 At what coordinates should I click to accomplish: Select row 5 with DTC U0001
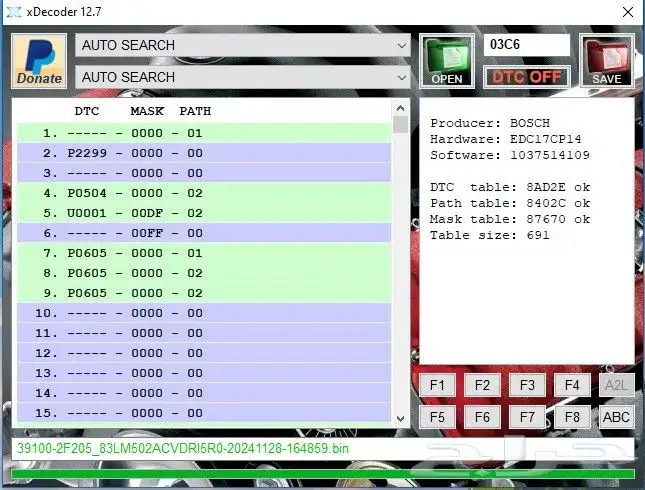click(x=204, y=213)
